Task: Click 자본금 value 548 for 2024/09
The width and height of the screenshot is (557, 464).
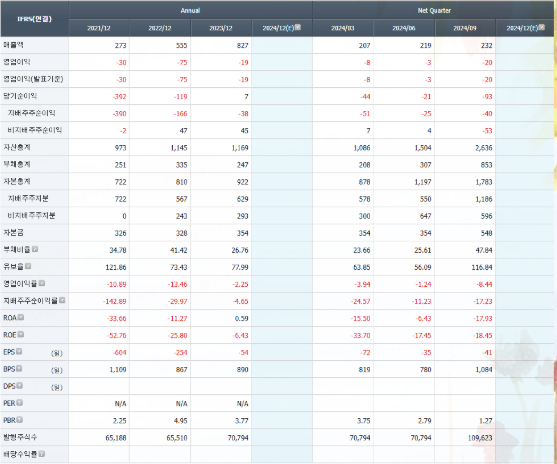Action: coord(486,233)
